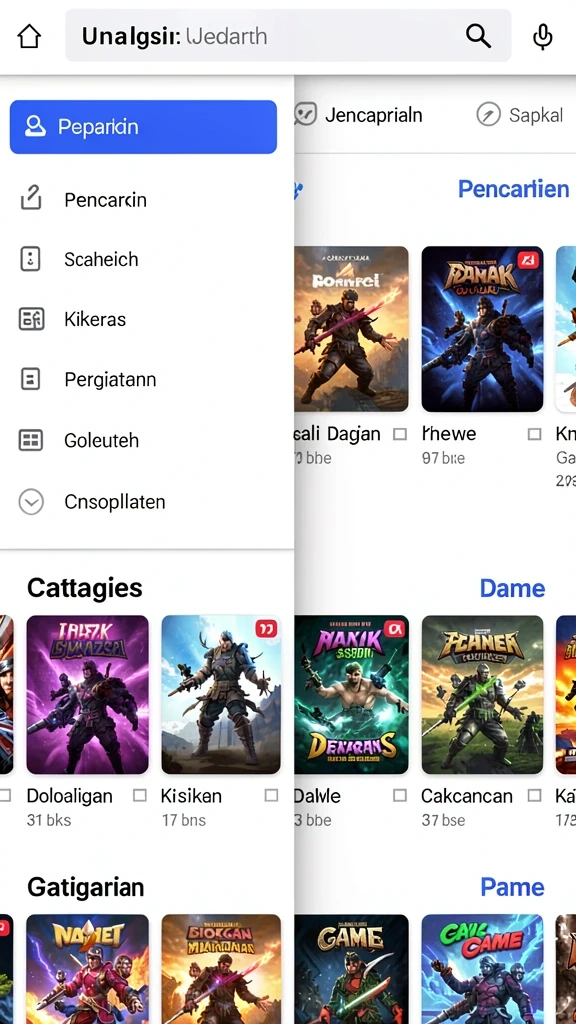Click the Doloaligan title text
This screenshot has height=1024, width=576.
69,796
